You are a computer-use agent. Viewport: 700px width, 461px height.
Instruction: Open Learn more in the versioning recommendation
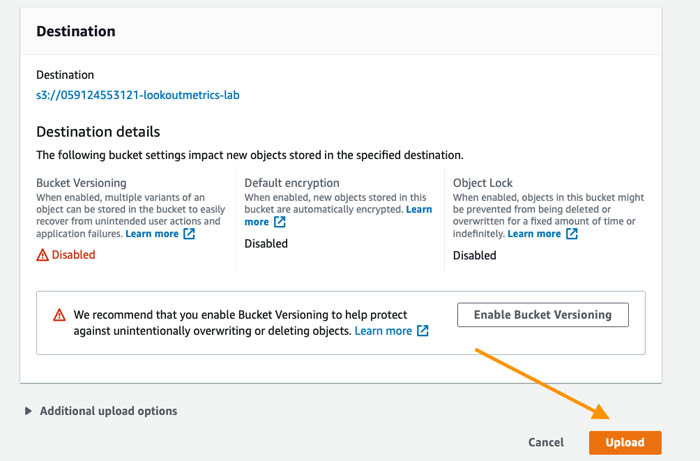pyautogui.click(x=383, y=331)
